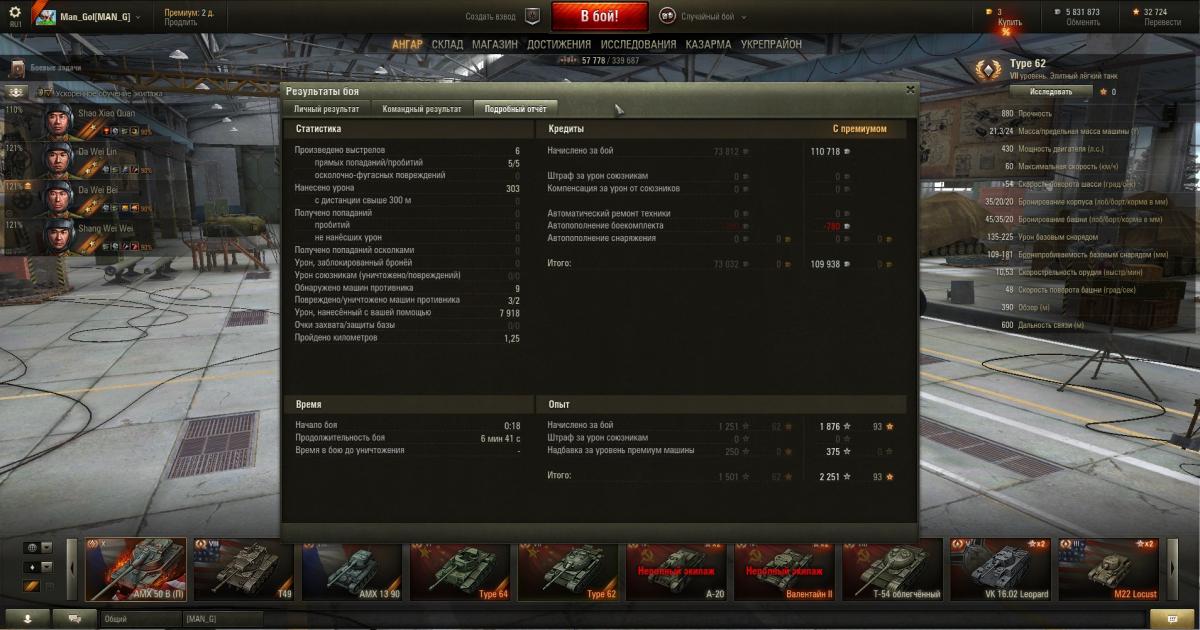The width and height of the screenshot is (1200, 630).
Task: Open the УКРЕПРАЙОН menu tab
Action: (771, 45)
